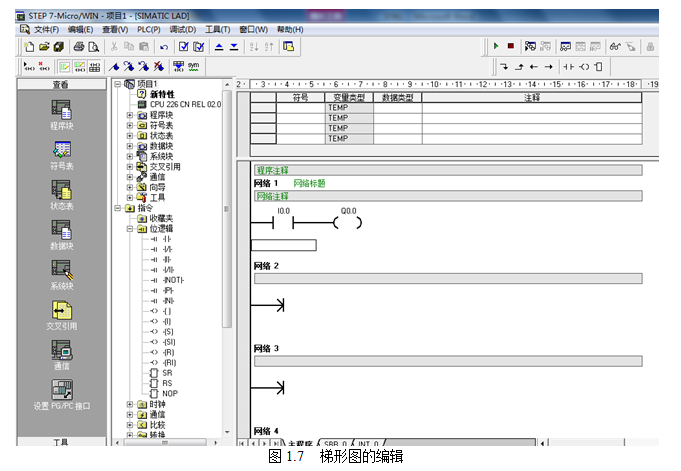This screenshot has height=471, width=681.
Task: Expand the 程序块 tree node
Action: click(x=130, y=115)
